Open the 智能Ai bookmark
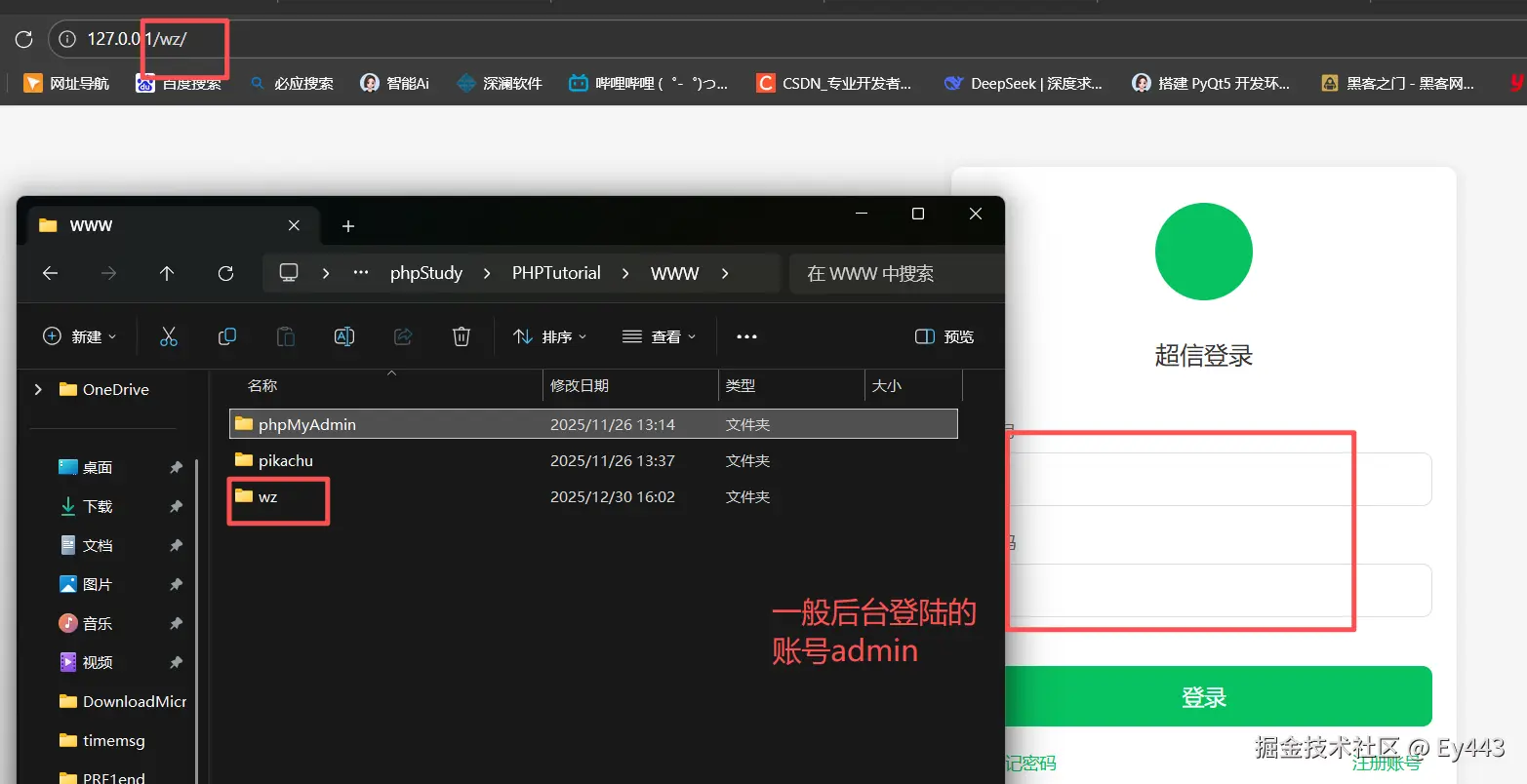 (x=394, y=84)
